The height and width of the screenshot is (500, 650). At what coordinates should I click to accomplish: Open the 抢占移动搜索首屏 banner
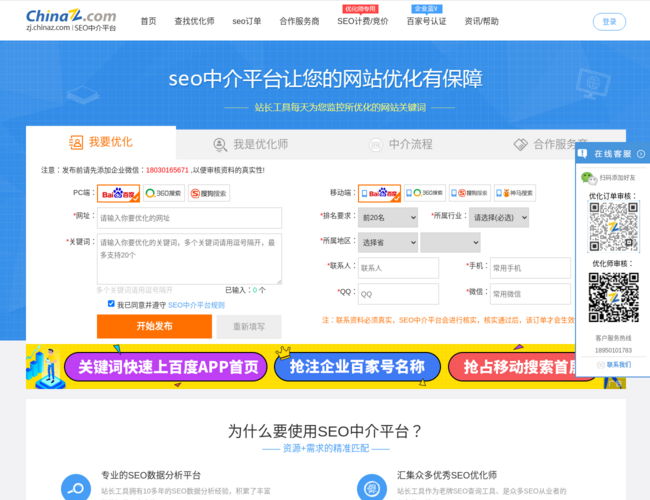click(512, 367)
